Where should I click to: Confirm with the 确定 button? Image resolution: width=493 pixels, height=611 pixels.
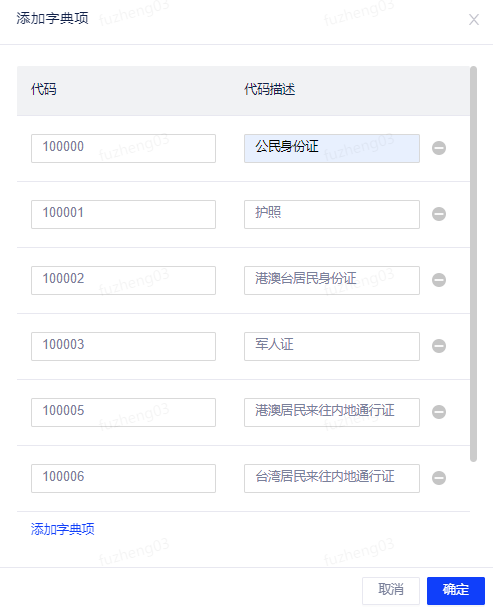pos(456,591)
